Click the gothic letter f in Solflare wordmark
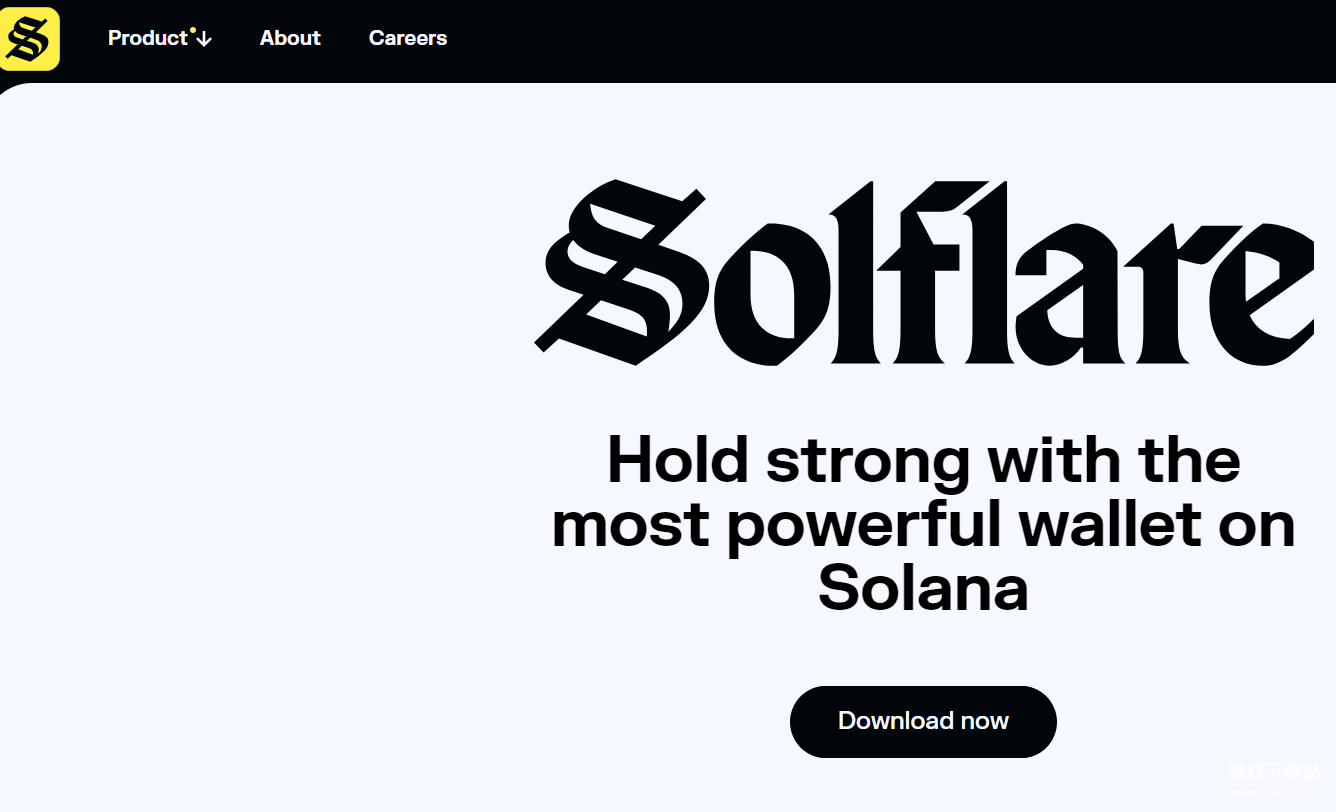 (x=915, y=272)
